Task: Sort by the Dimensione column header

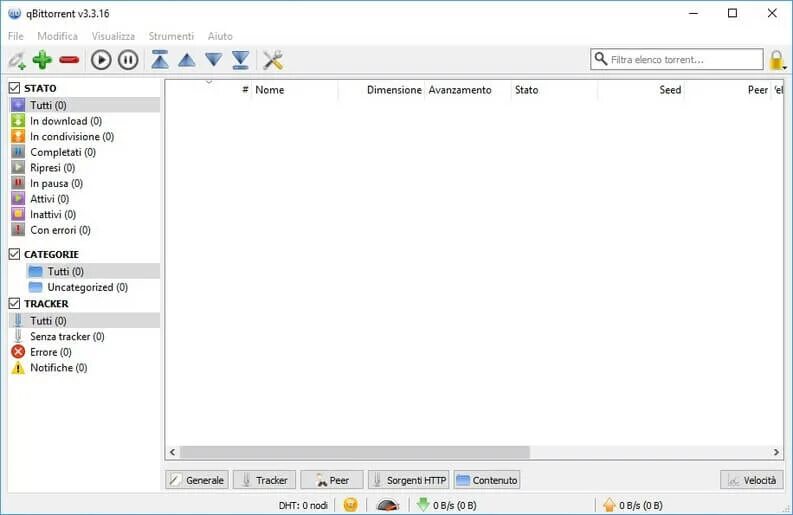Action: [x=381, y=90]
